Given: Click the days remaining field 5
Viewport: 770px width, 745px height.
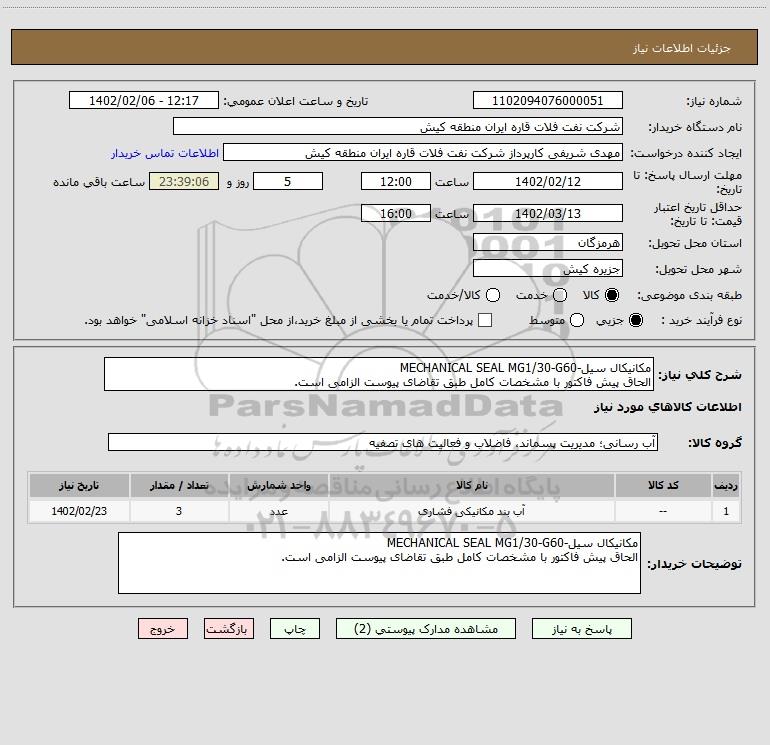Looking at the screenshot, I should 288,181.
